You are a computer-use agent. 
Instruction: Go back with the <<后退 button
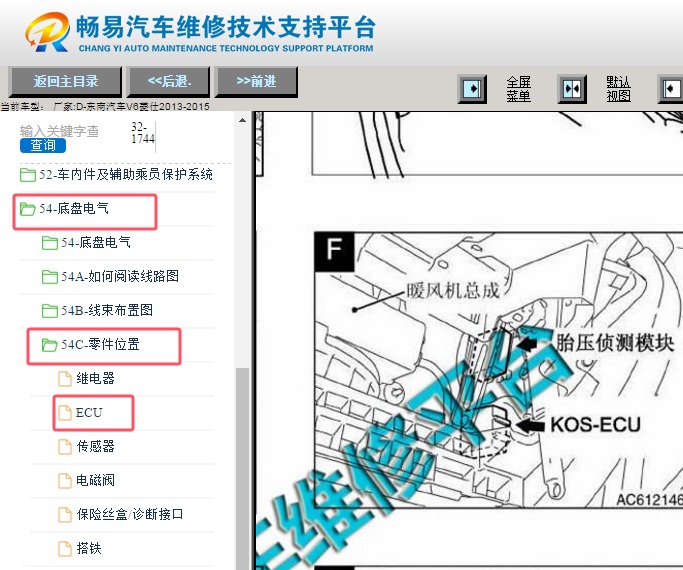(169, 81)
